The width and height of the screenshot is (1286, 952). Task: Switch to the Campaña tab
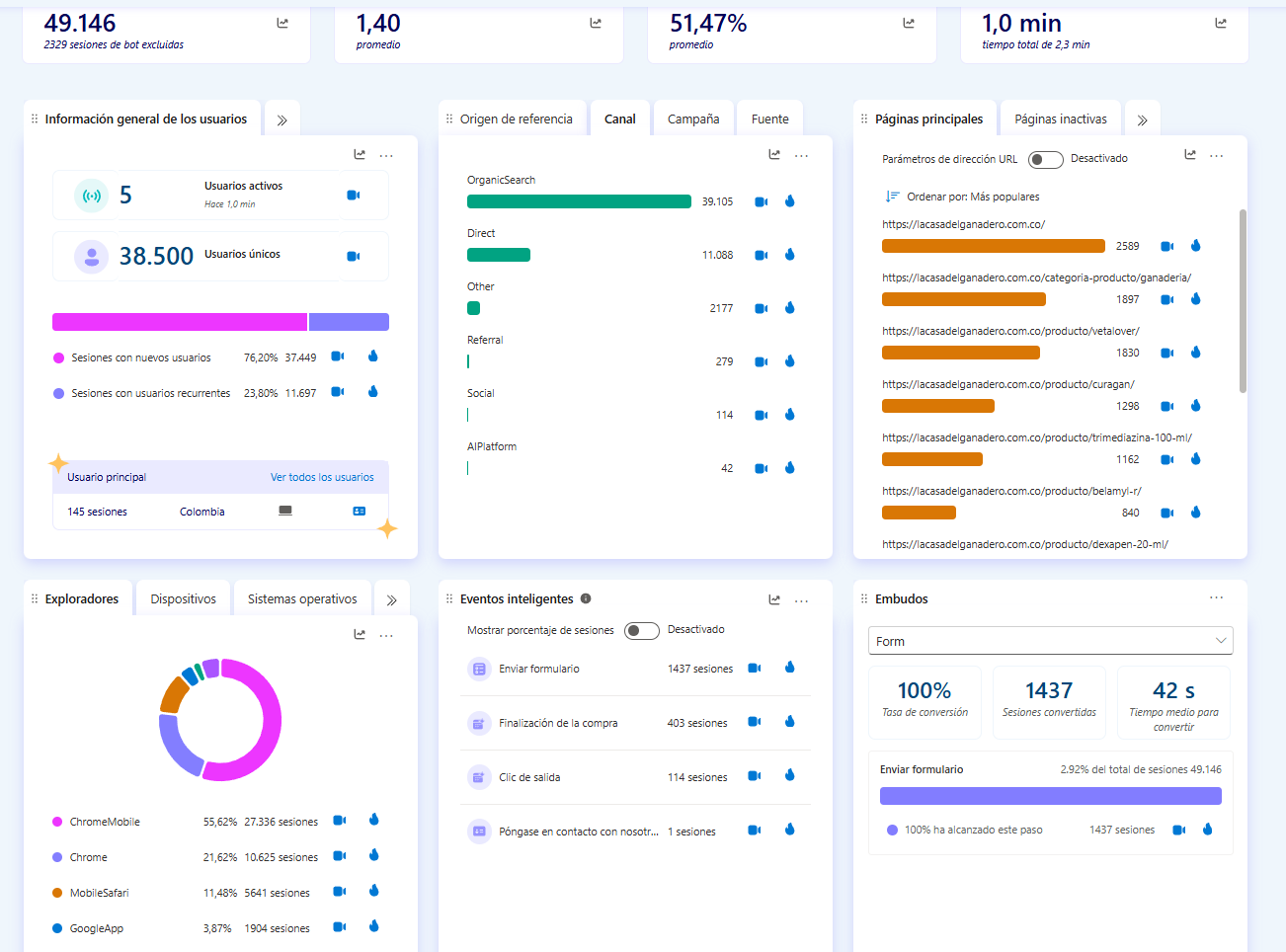tap(693, 119)
